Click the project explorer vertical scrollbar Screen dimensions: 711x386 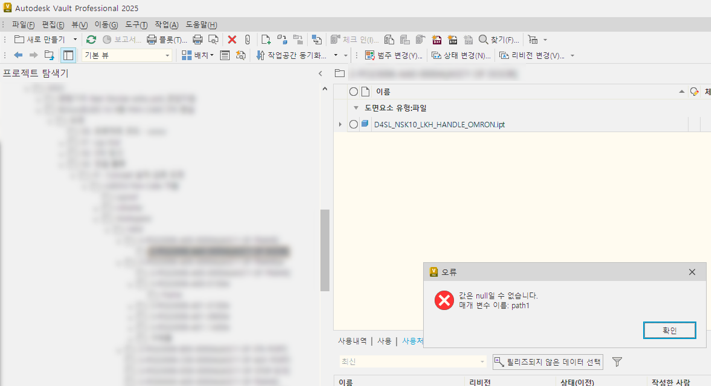[325, 250]
